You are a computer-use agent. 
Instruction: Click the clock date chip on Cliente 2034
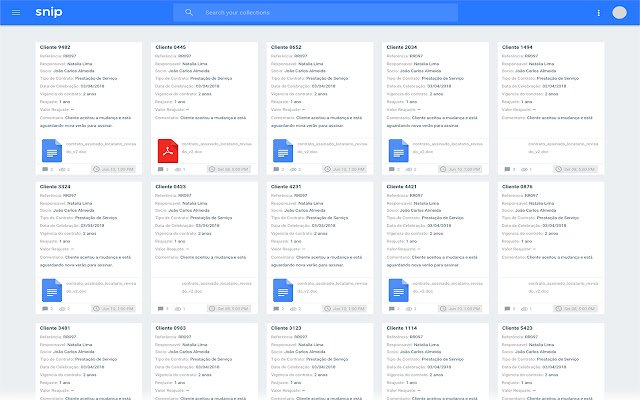(460, 169)
